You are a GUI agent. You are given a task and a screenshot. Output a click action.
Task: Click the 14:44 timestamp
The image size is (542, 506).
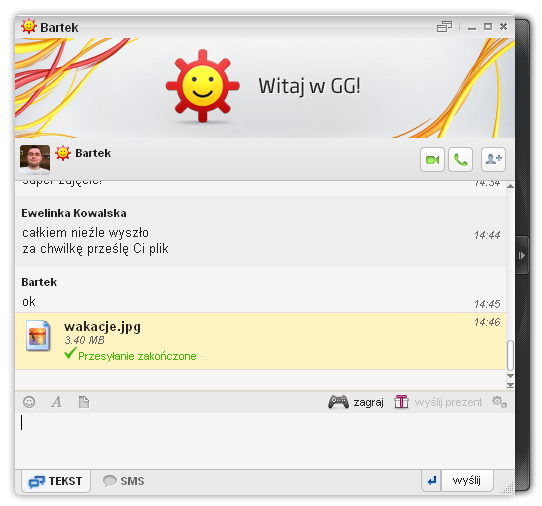point(487,235)
